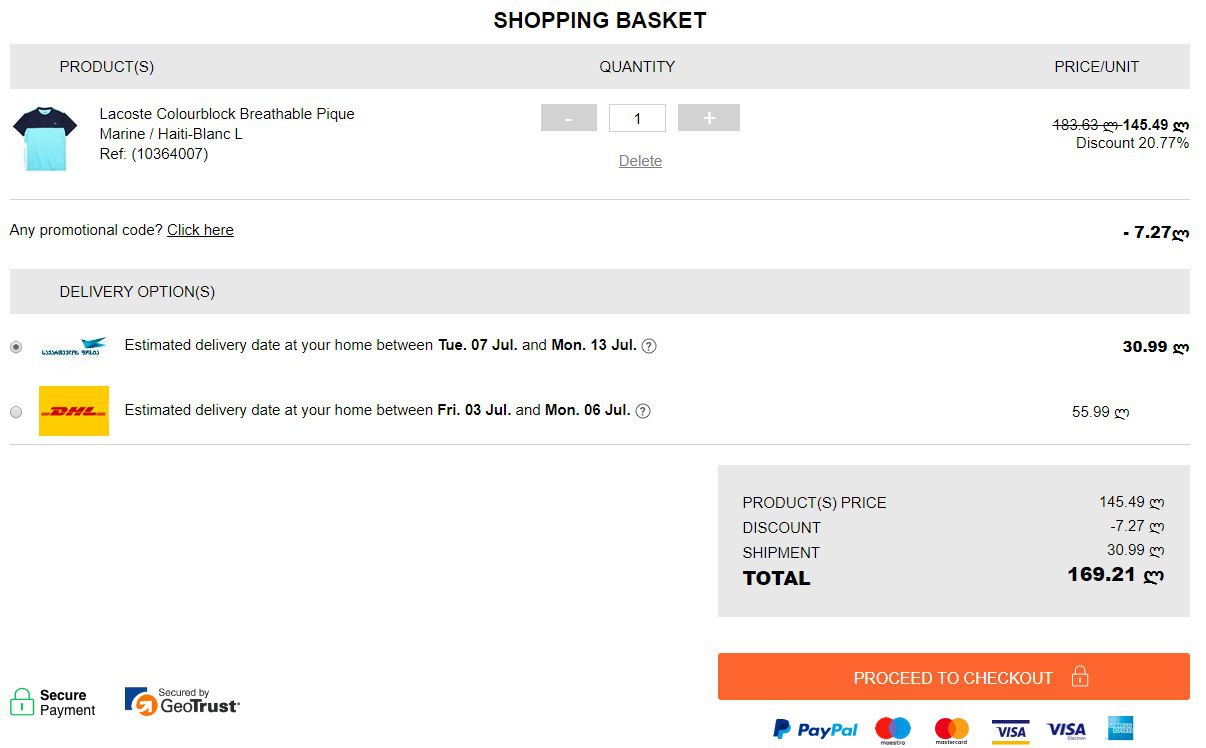Open help icon for Georgian Post delivery
This screenshot has width=1206, height=748.
(649, 346)
